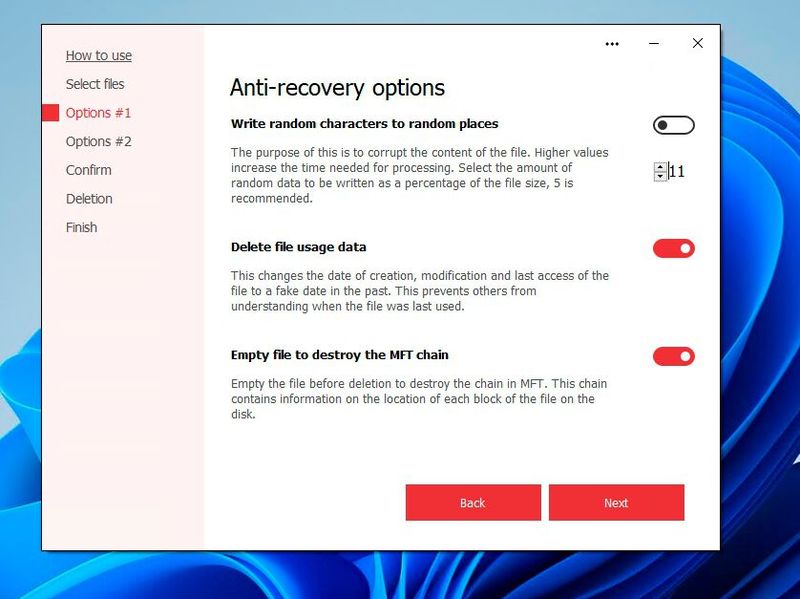This screenshot has height=599, width=800.
Task: Jump to the "Deletion" step
Action: click(x=88, y=198)
